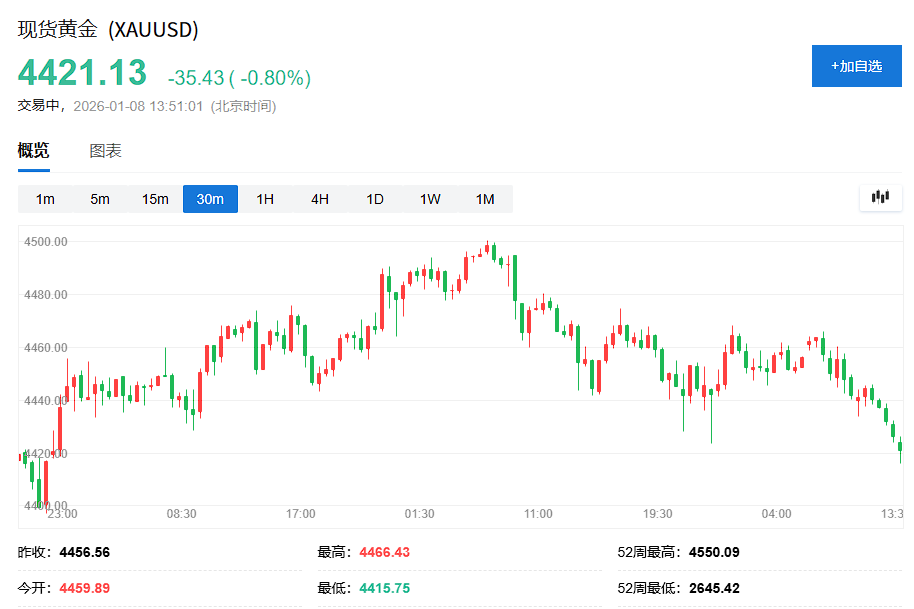Switch chart to 4H interval

coord(319,198)
